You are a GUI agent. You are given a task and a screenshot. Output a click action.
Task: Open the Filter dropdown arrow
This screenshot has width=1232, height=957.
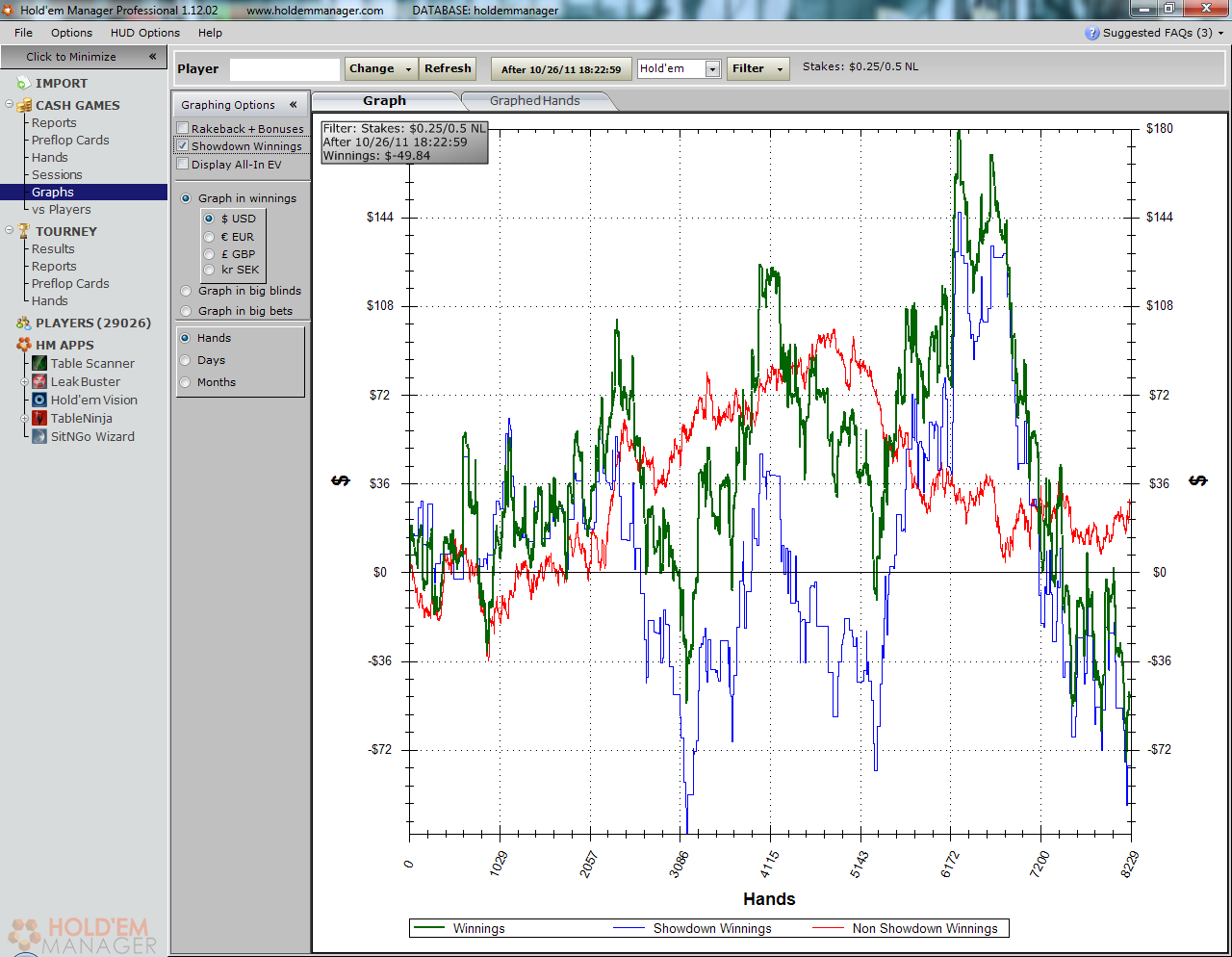(780, 69)
